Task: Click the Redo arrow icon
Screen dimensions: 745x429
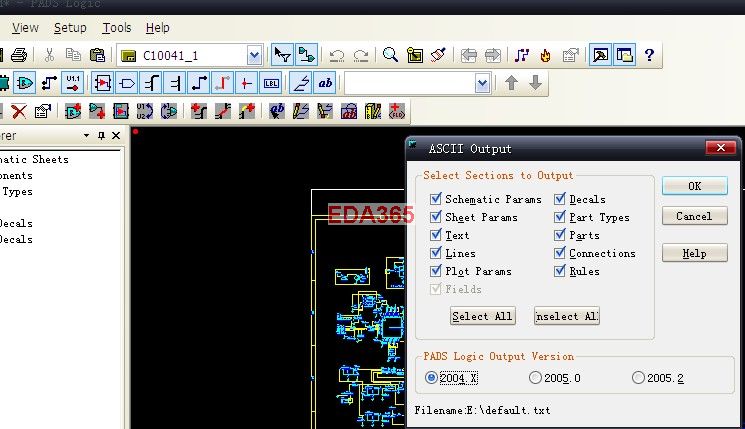Action: (x=361, y=56)
